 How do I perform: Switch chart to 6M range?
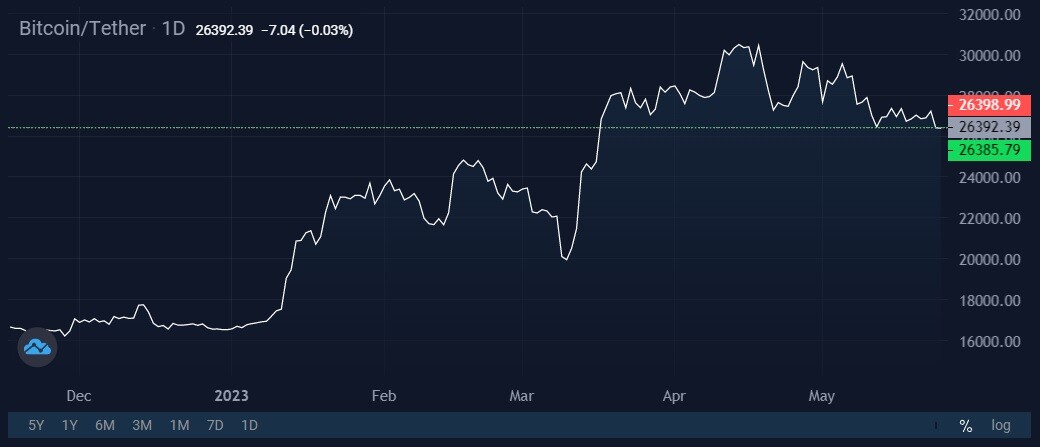point(105,426)
